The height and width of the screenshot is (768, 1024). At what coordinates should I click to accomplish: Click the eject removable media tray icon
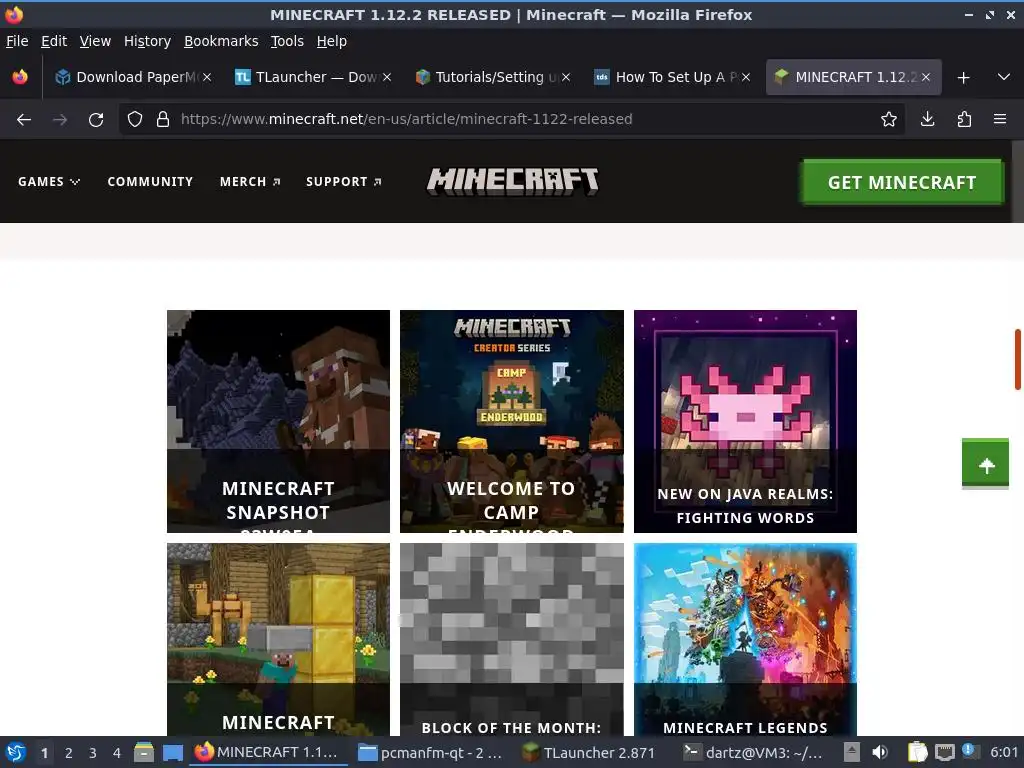click(852, 752)
